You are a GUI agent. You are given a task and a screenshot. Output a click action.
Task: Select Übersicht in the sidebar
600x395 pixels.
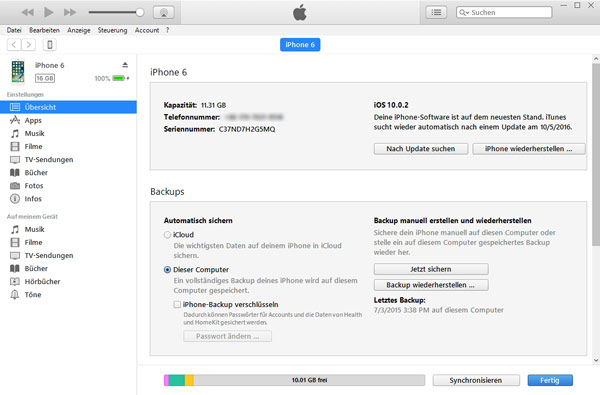point(68,107)
